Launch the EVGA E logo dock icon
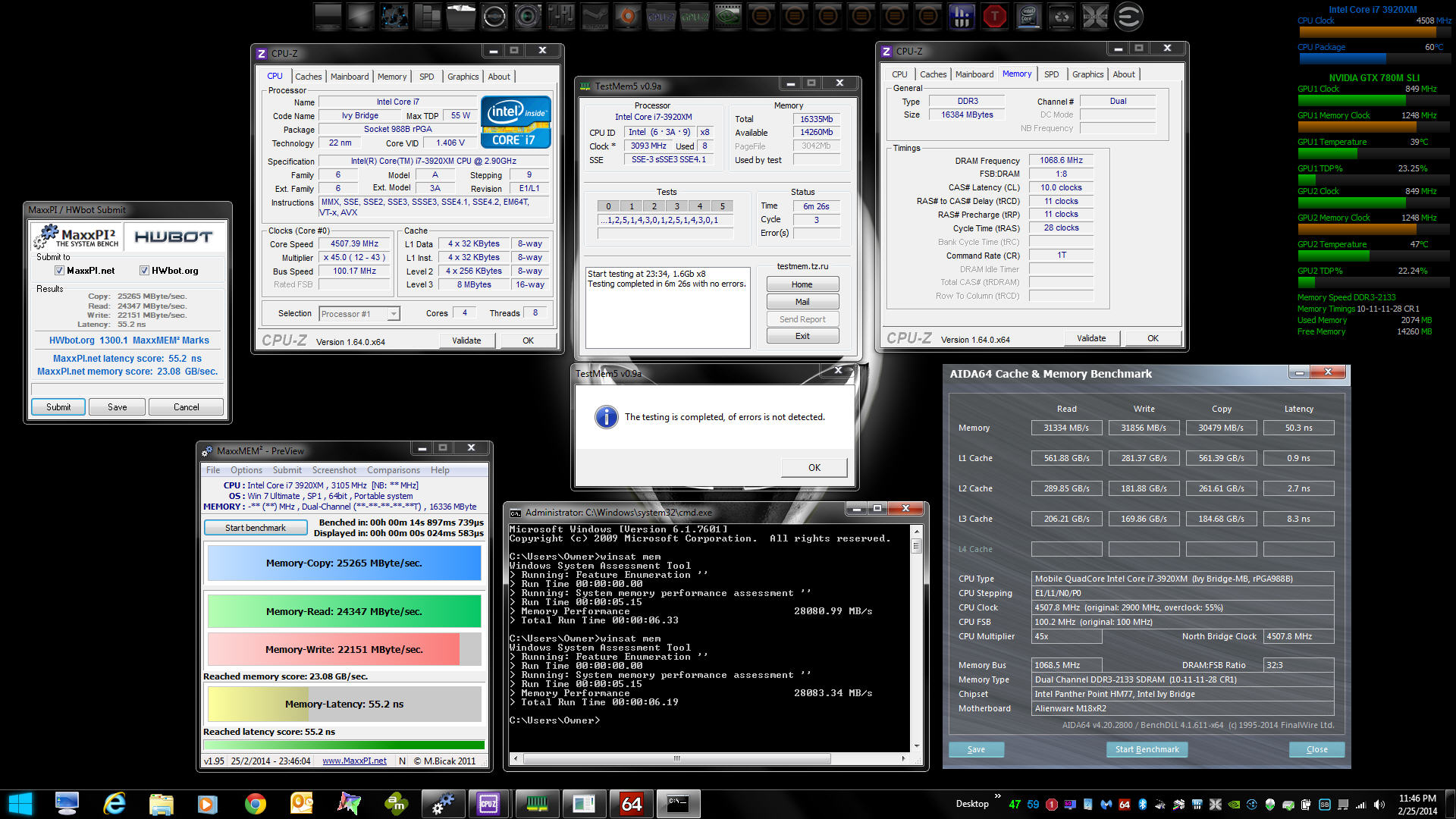1456x819 pixels. click(x=1128, y=17)
